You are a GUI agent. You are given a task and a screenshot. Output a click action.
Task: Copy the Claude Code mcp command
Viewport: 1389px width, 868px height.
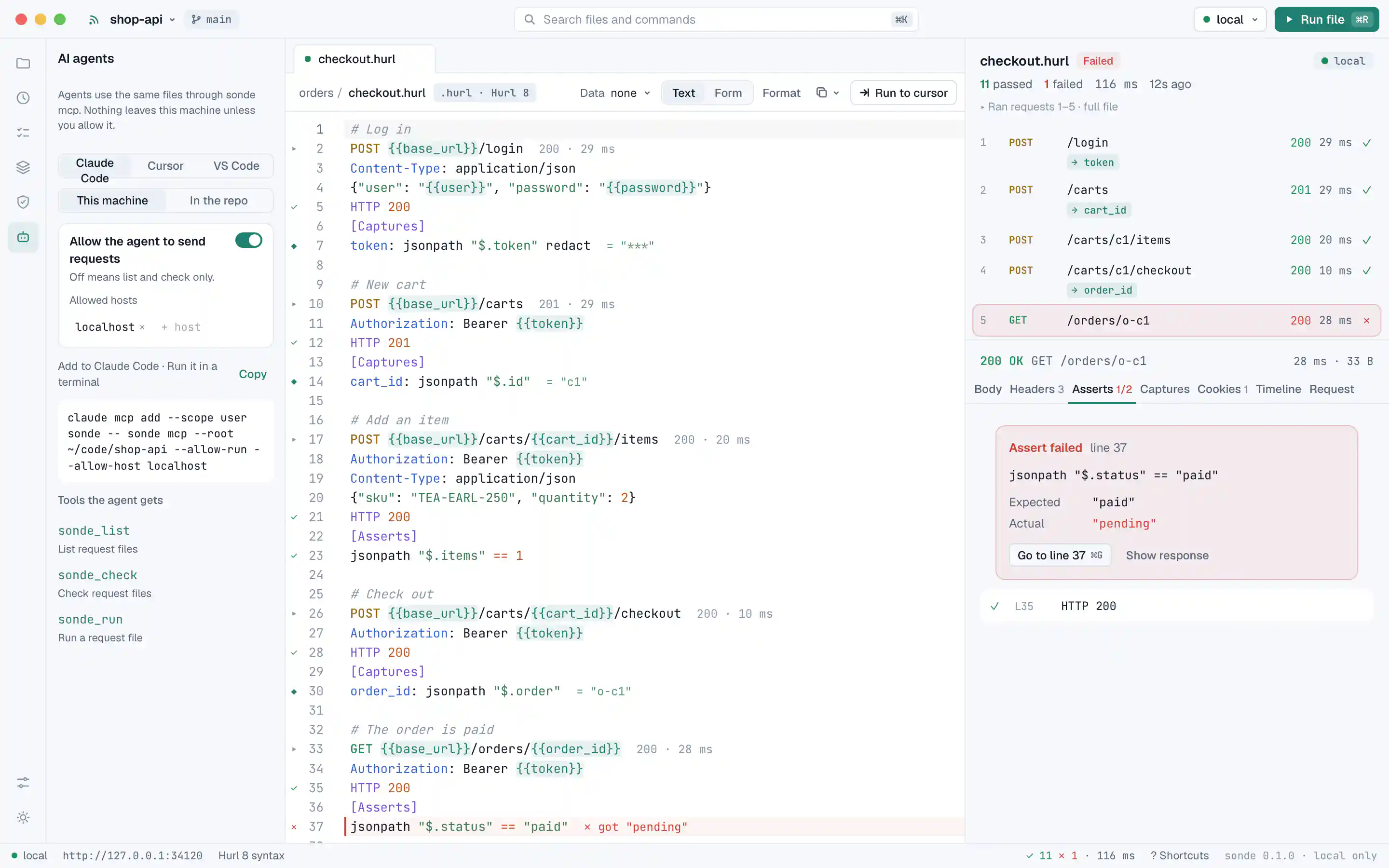pos(253,374)
